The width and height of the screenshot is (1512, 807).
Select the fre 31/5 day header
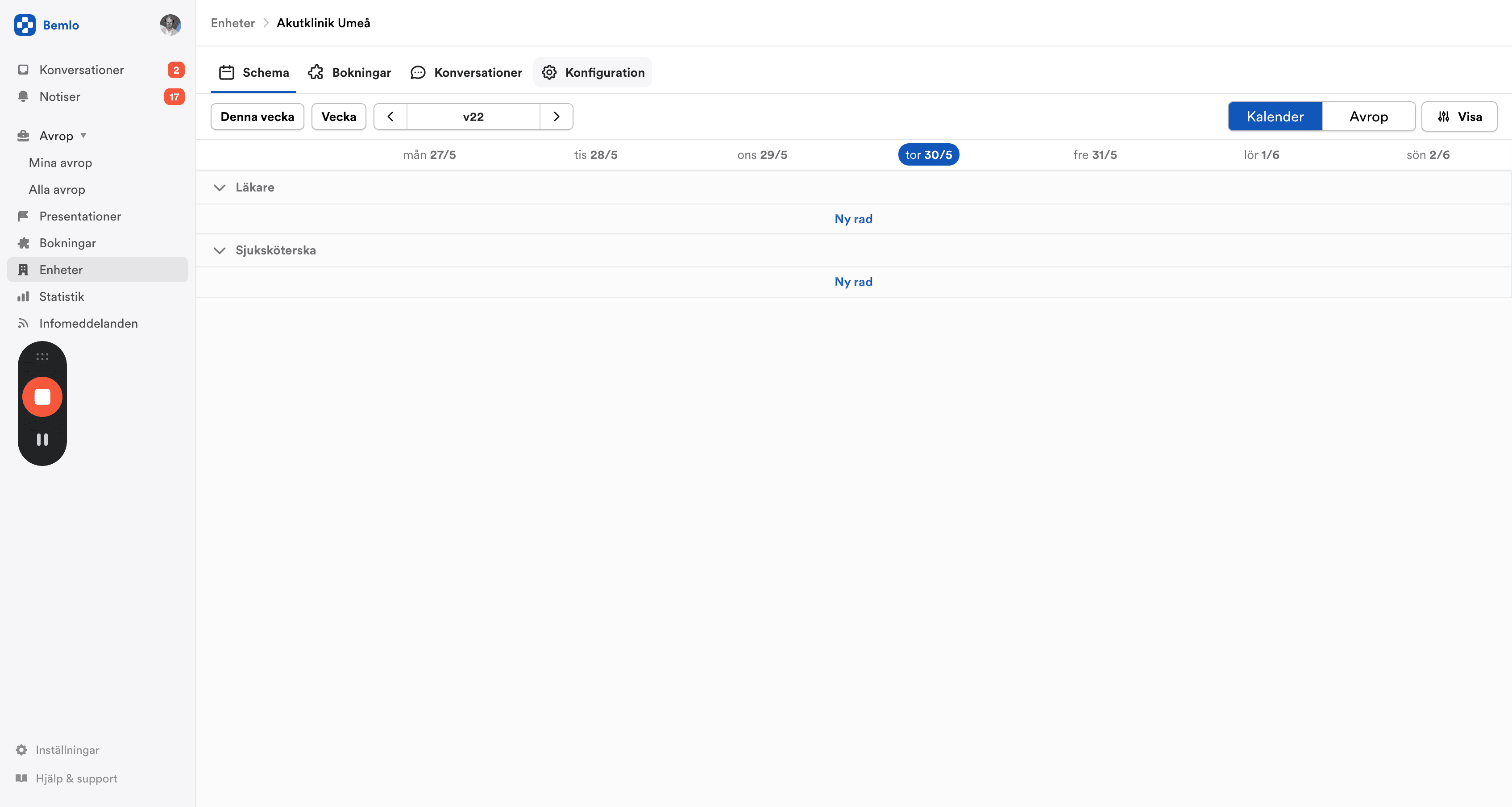(x=1095, y=154)
